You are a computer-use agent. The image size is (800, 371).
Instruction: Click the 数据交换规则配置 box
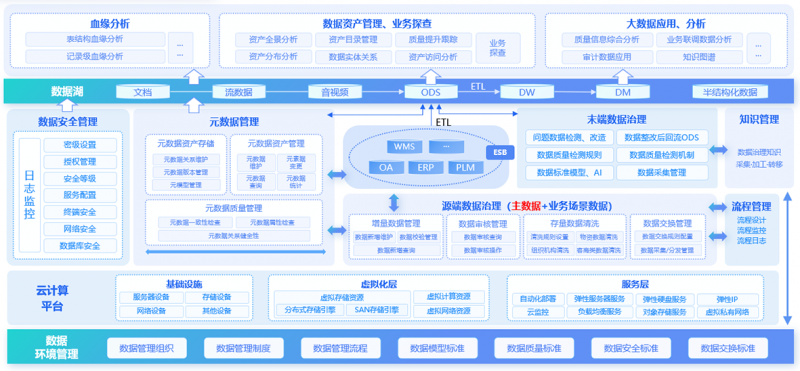667,237
